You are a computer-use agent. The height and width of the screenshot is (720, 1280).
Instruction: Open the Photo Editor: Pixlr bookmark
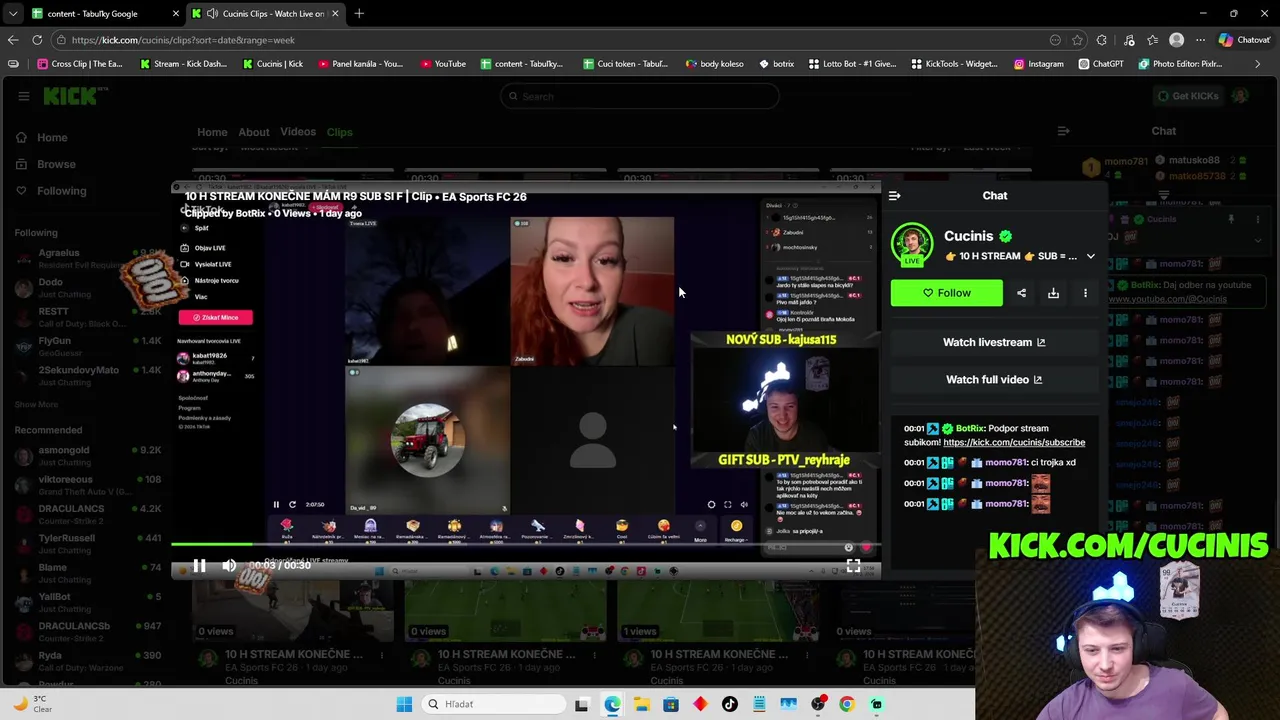[1180, 64]
